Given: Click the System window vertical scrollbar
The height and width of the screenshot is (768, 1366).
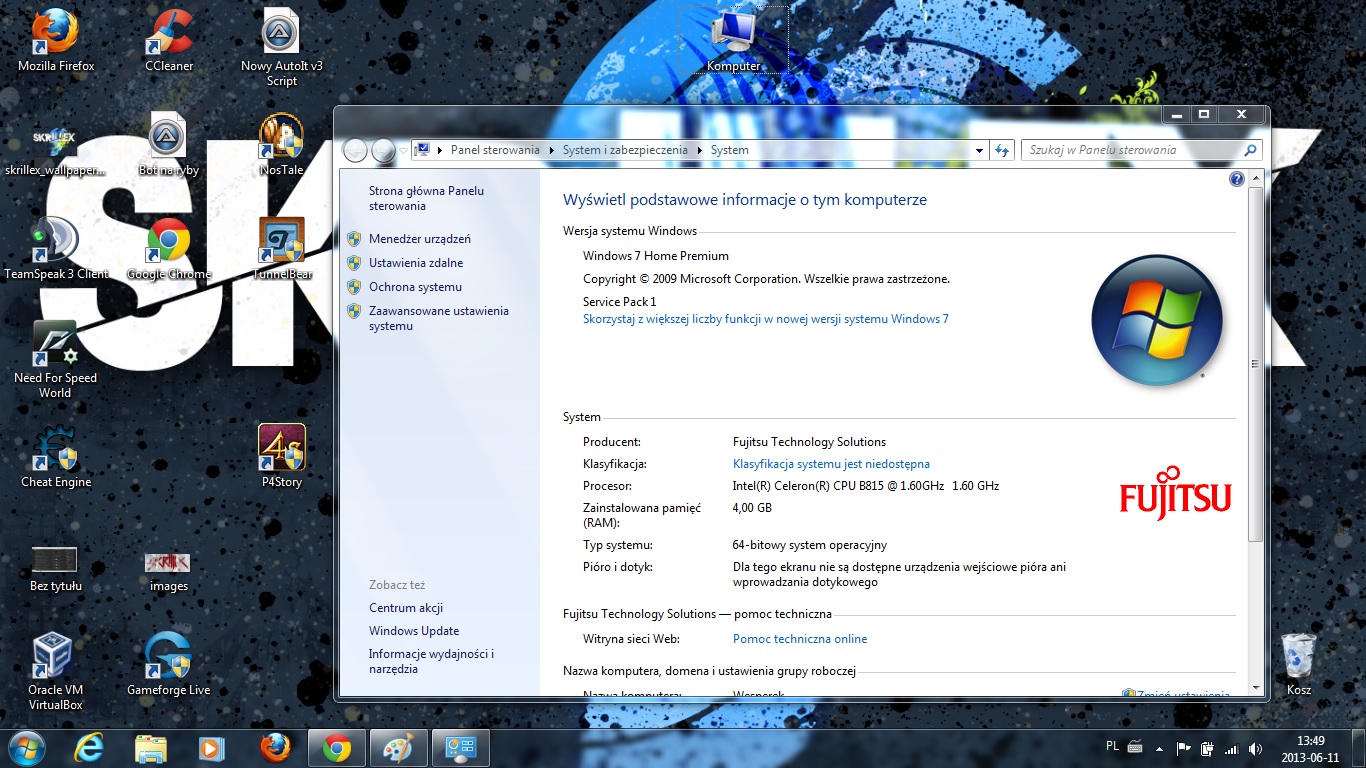Looking at the screenshot, I should tap(1255, 365).
